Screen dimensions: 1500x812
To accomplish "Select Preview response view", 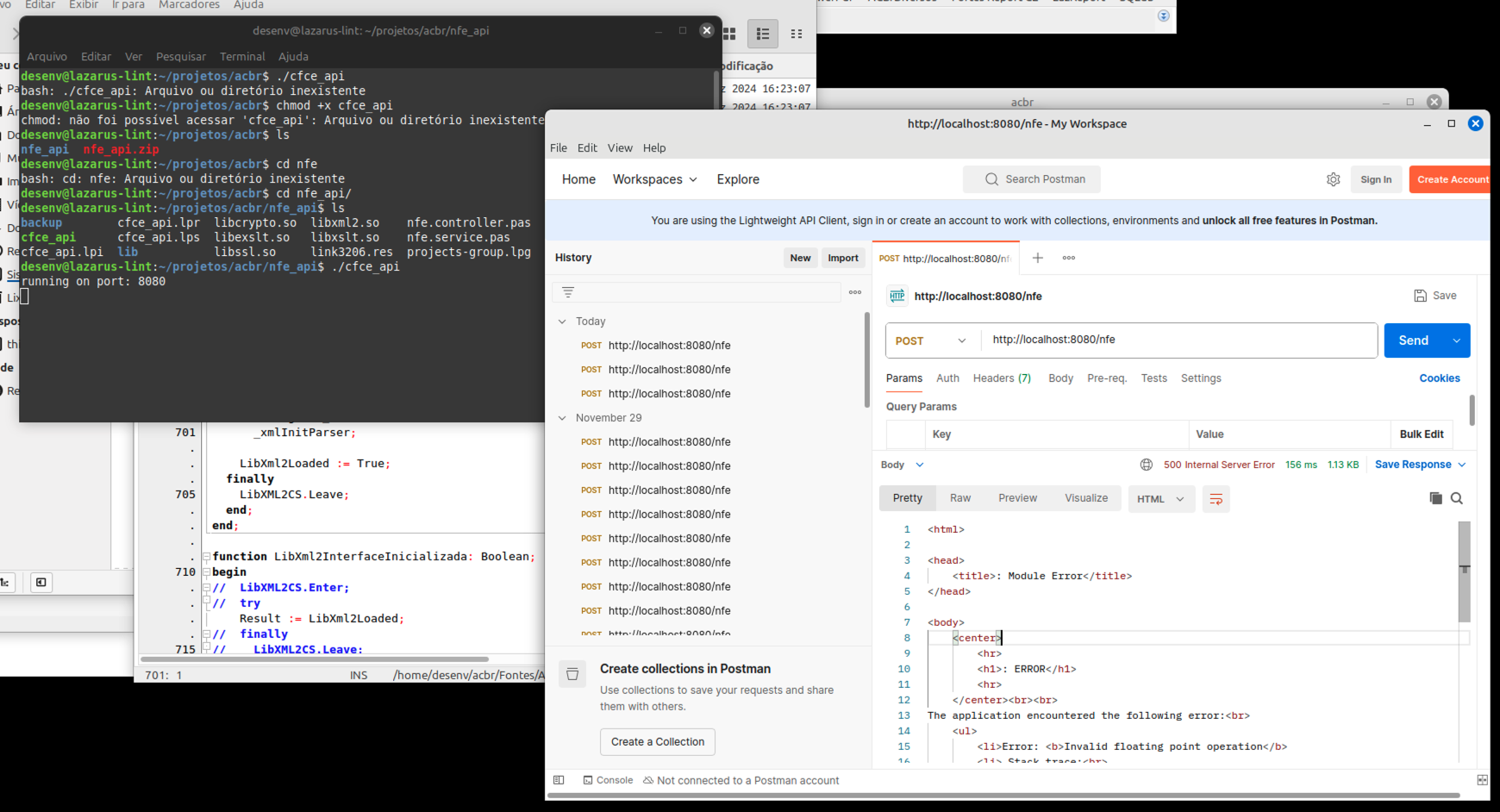I will [x=1017, y=498].
